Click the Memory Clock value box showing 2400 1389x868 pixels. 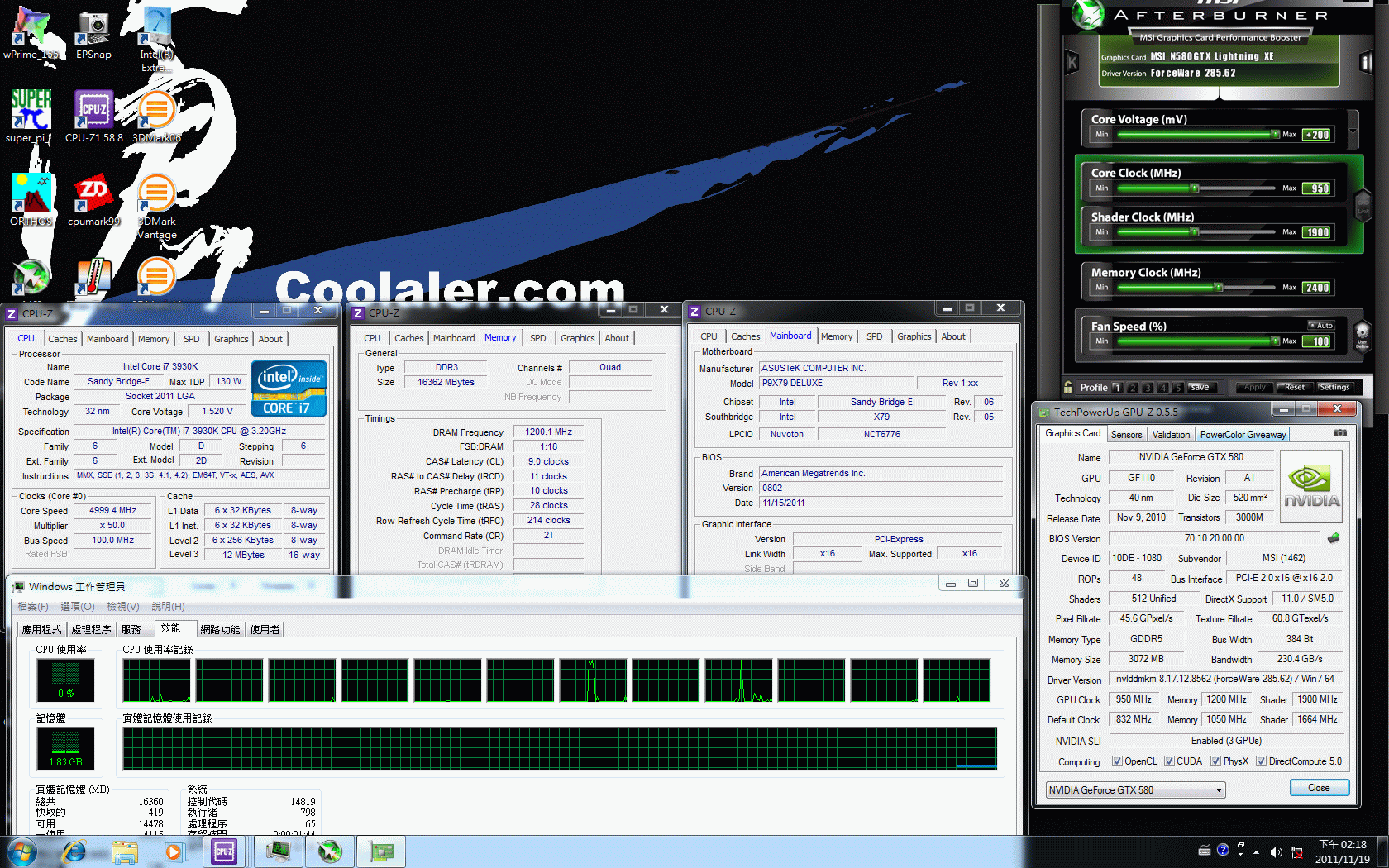tap(1316, 288)
